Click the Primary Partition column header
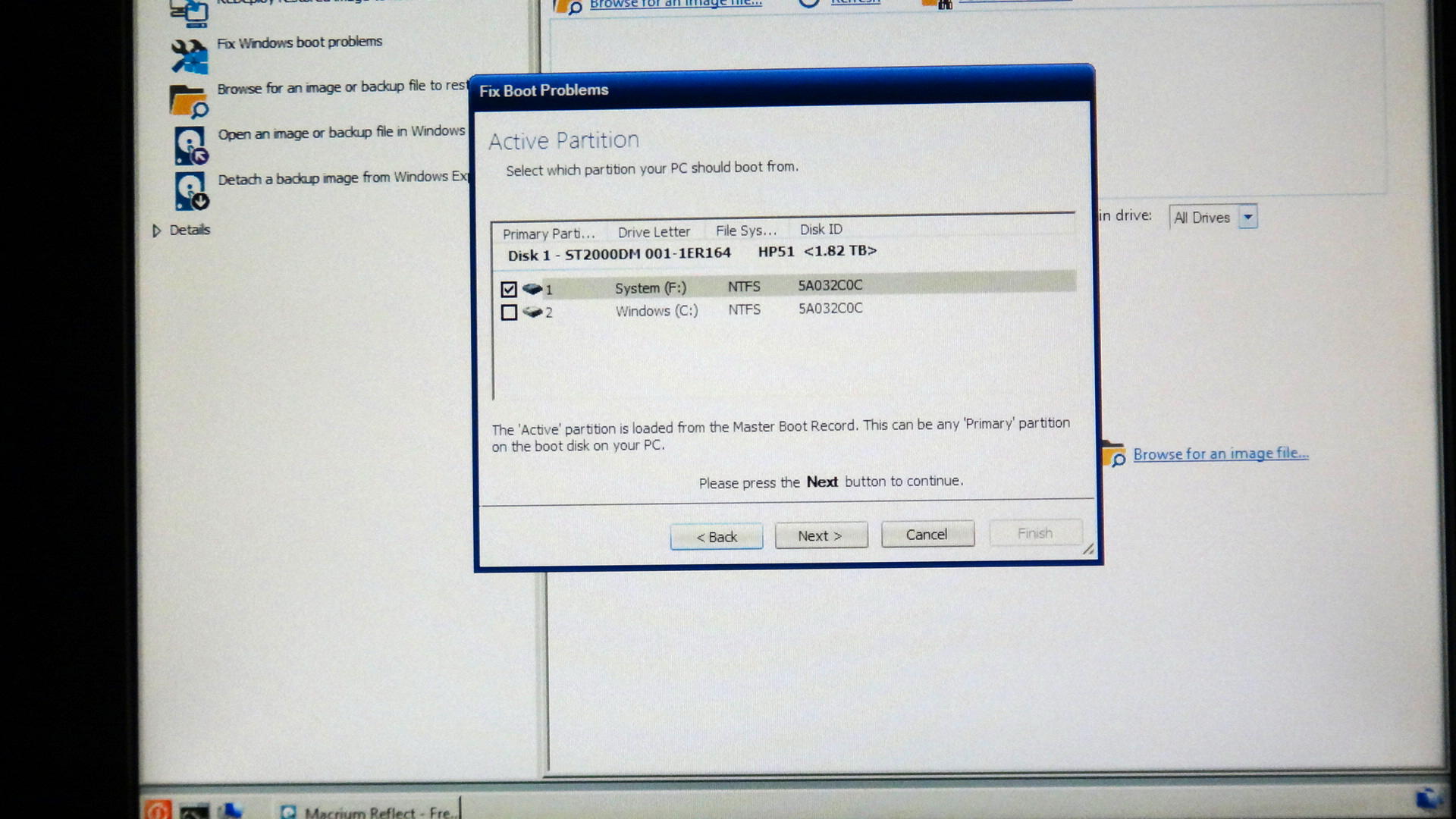Screen dimensions: 1456x819 click(x=549, y=234)
